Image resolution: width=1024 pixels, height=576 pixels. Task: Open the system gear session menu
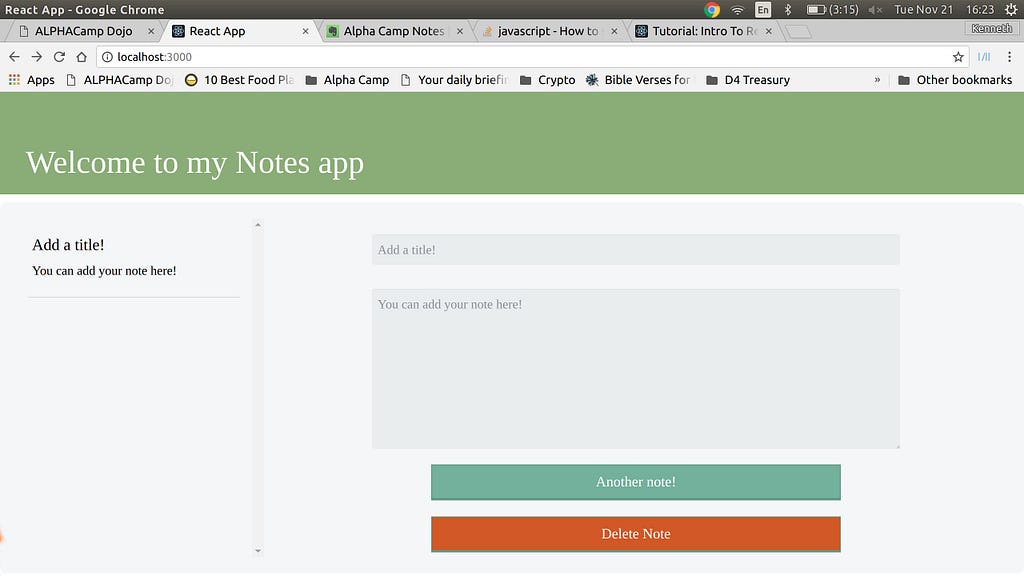(x=1011, y=9)
